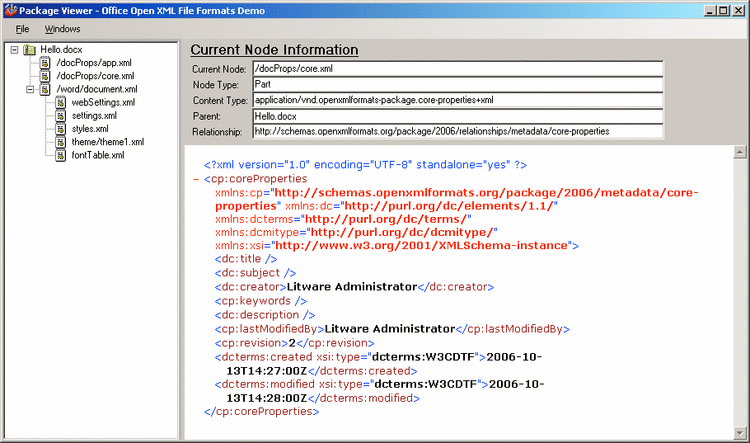This screenshot has width=750, height=443.
Task: Click the Relationship URL field
Action: (458, 132)
